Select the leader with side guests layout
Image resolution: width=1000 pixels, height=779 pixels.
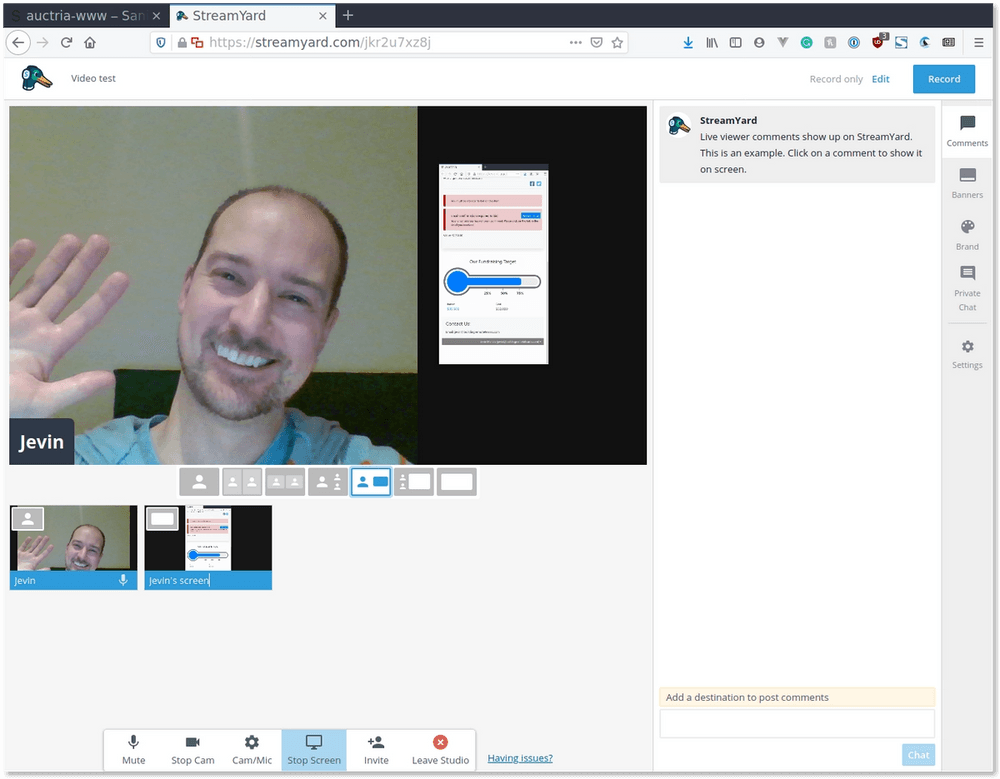328,482
